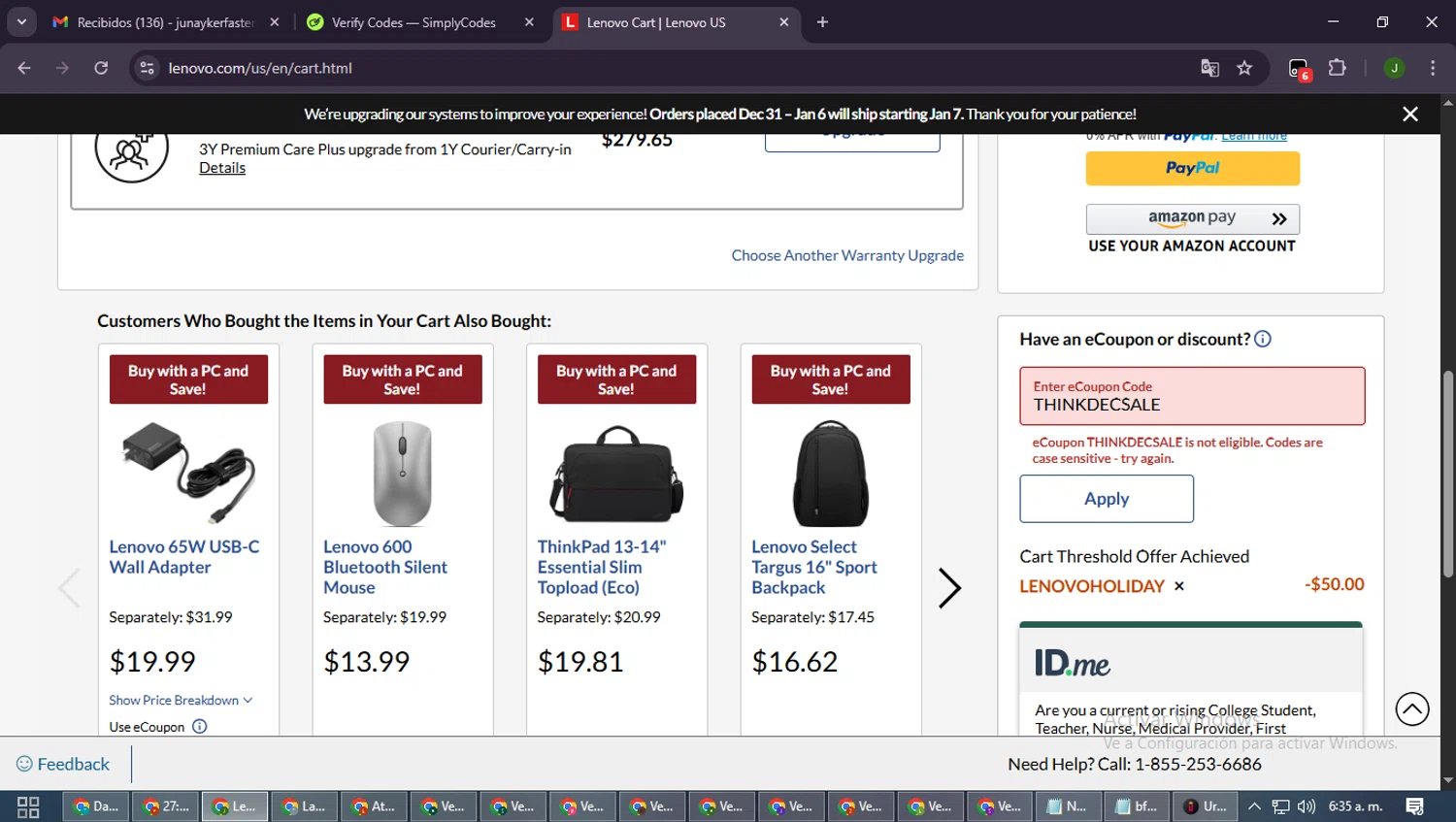Click the eCoupon code input field
1456x822 pixels.
click(x=1192, y=396)
